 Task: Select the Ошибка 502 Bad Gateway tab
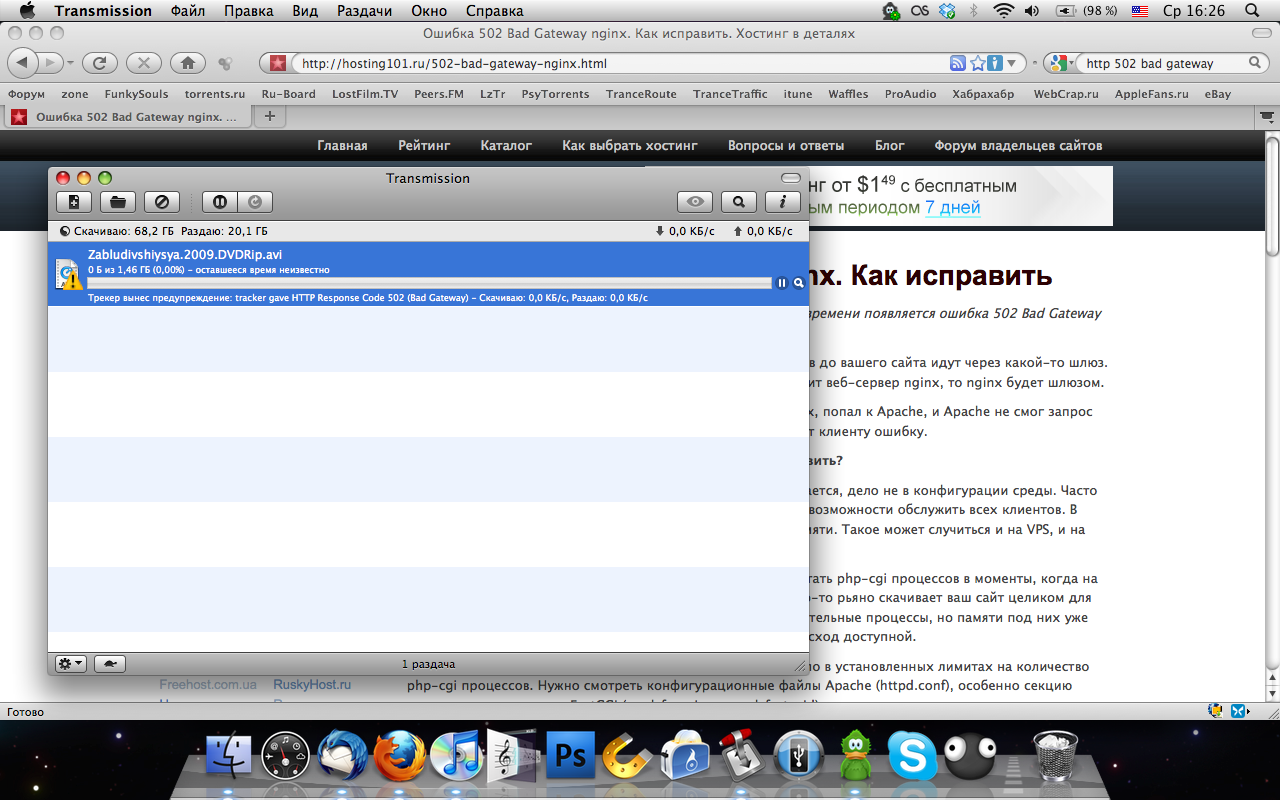(127, 116)
